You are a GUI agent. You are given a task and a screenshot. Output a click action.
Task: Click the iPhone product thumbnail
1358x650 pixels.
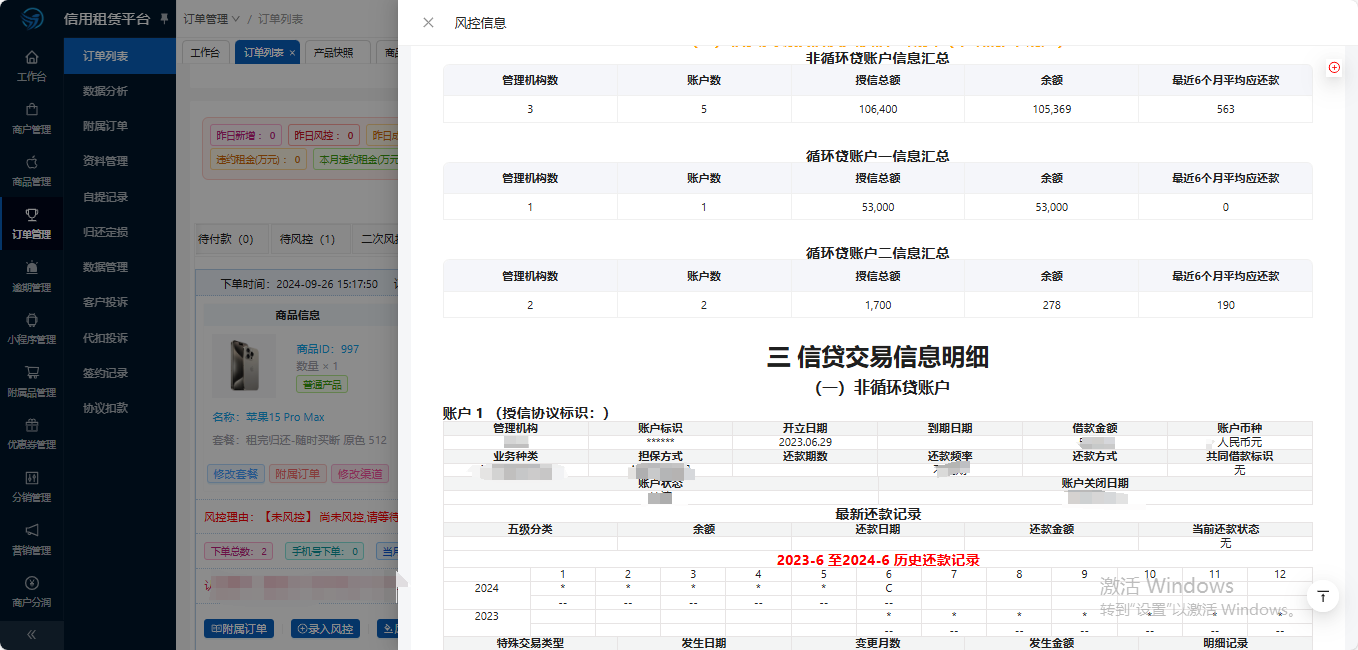[x=246, y=365]
